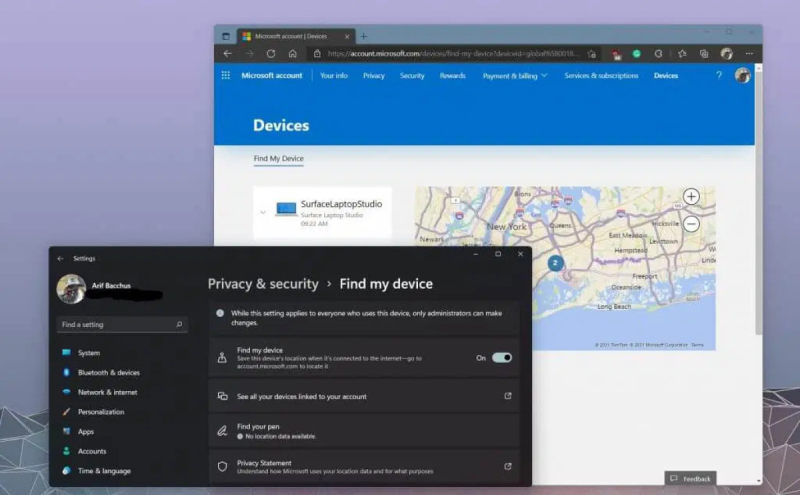
Task: Click the Find a setting search box
Action: 121,325
